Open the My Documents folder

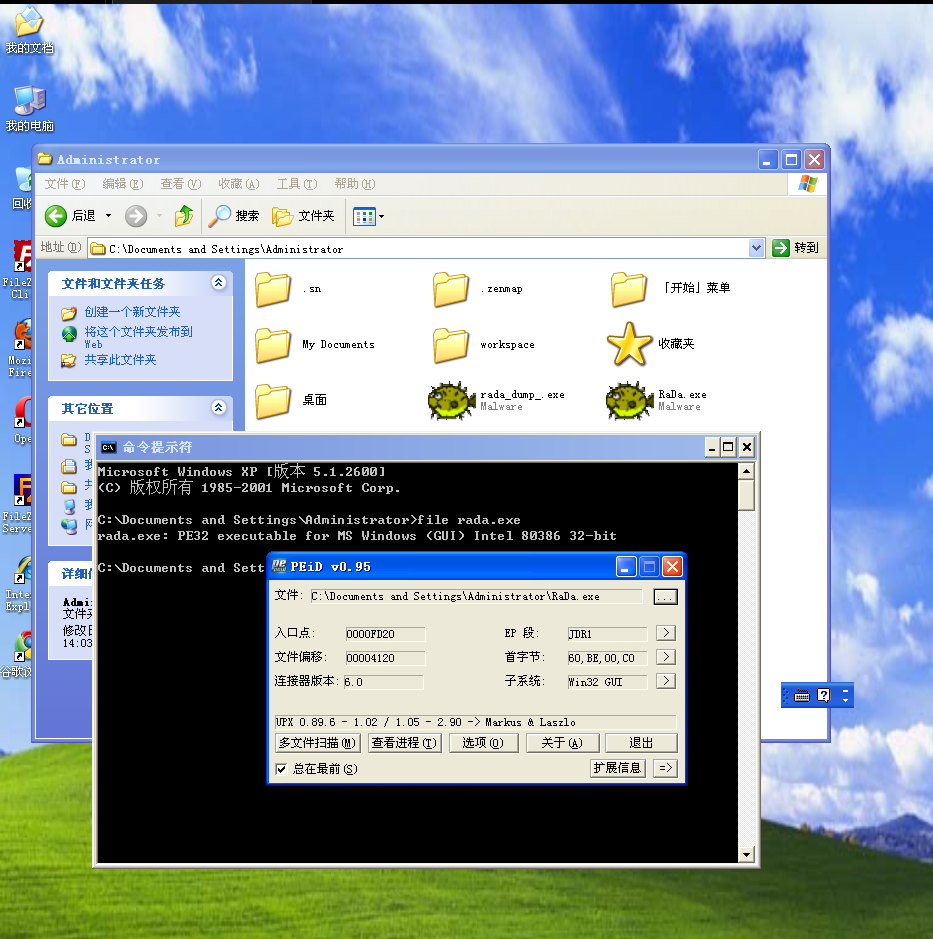(x=314, y=345)
